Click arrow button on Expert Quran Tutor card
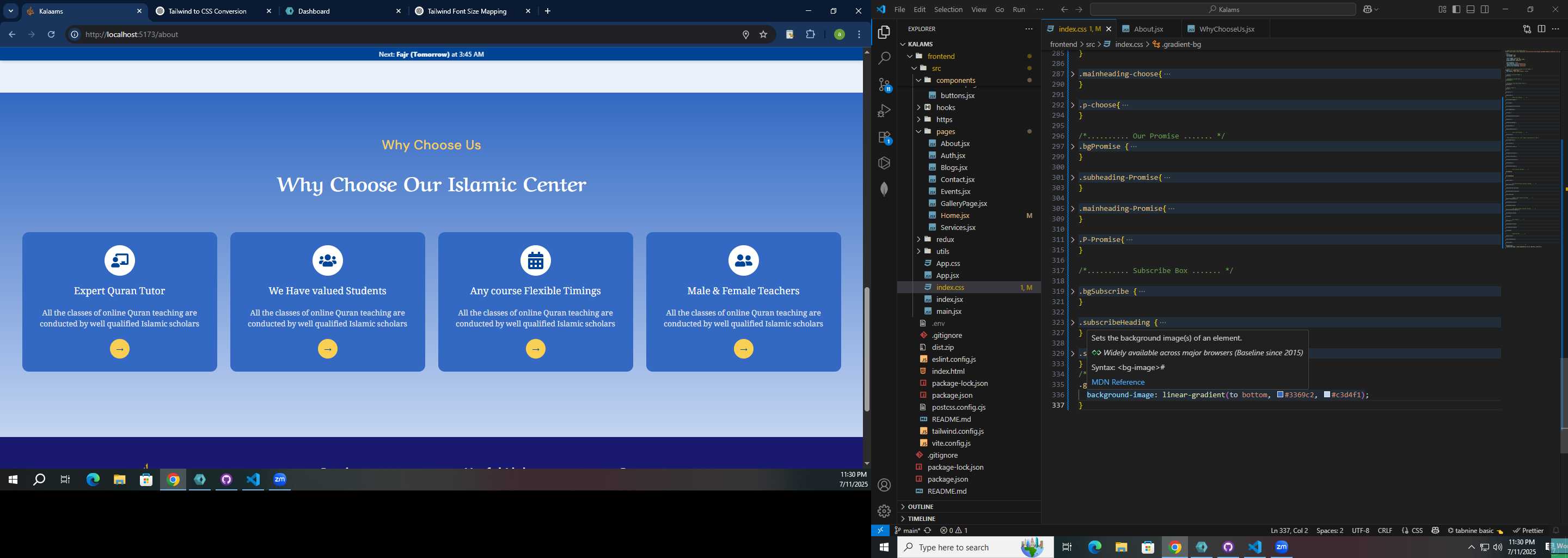The height and width of the screenshot is (558, 1568). 120,349
